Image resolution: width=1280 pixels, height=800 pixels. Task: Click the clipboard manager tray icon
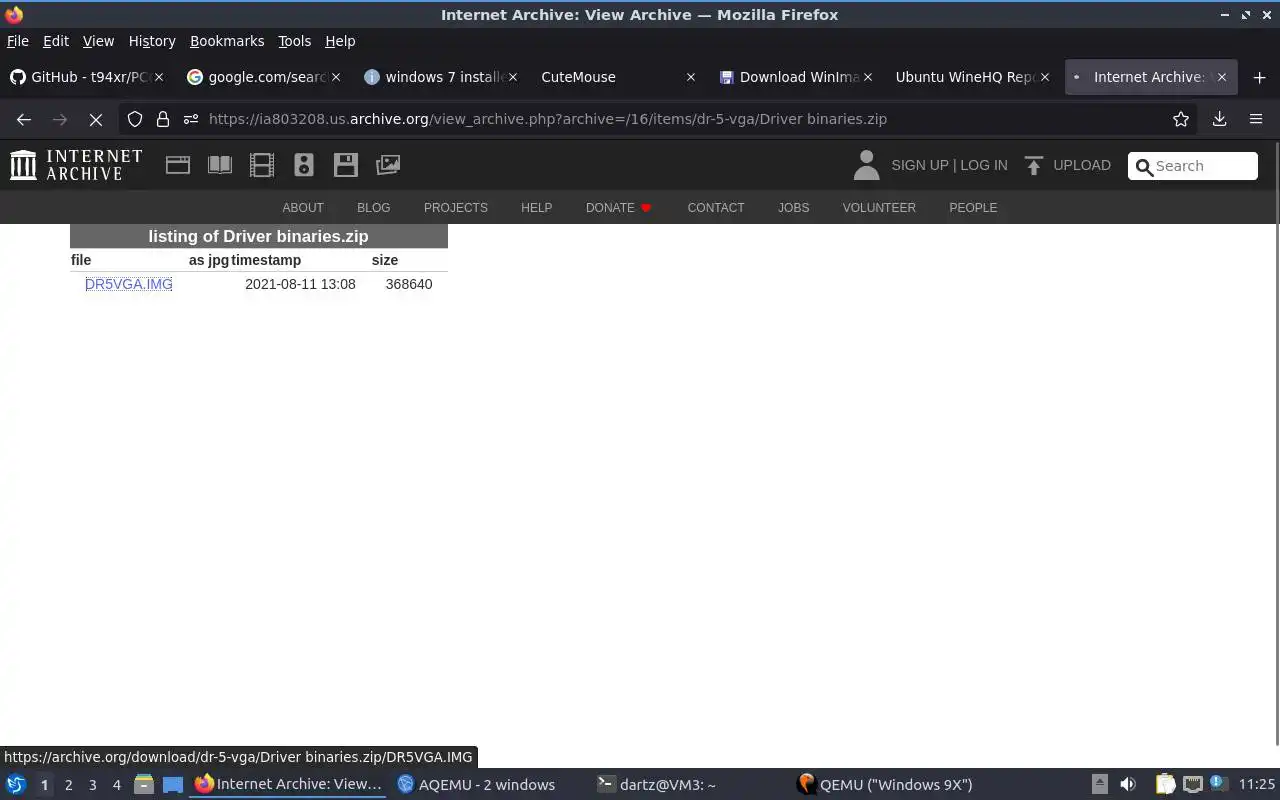pyautogui.click(x=1164, y=784)
